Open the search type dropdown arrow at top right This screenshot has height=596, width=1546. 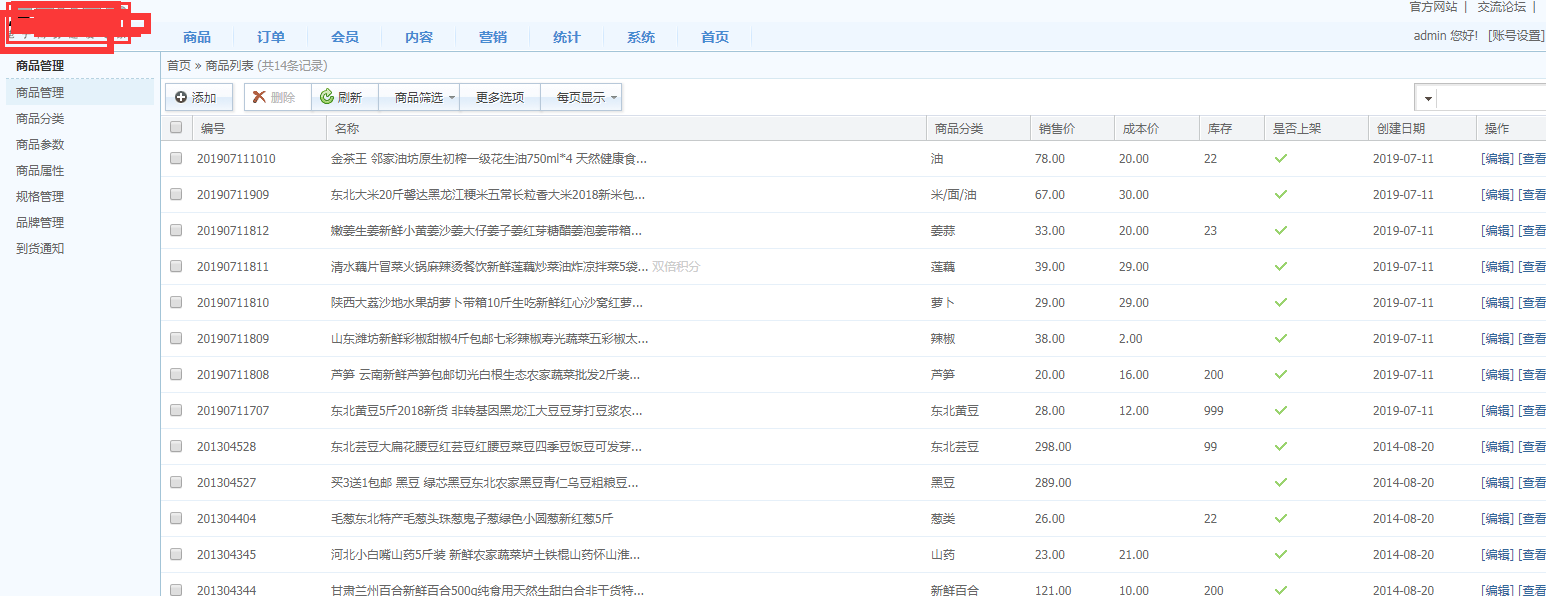click(1427, 98)
